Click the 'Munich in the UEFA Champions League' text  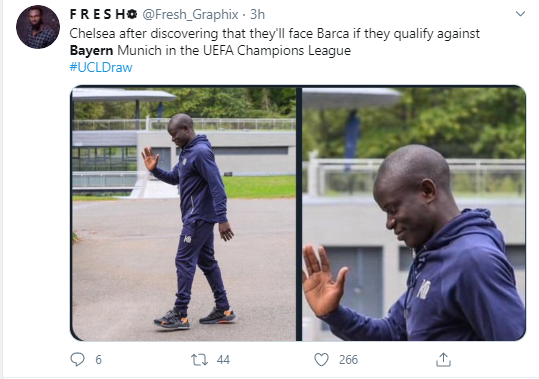pos(234,51)
